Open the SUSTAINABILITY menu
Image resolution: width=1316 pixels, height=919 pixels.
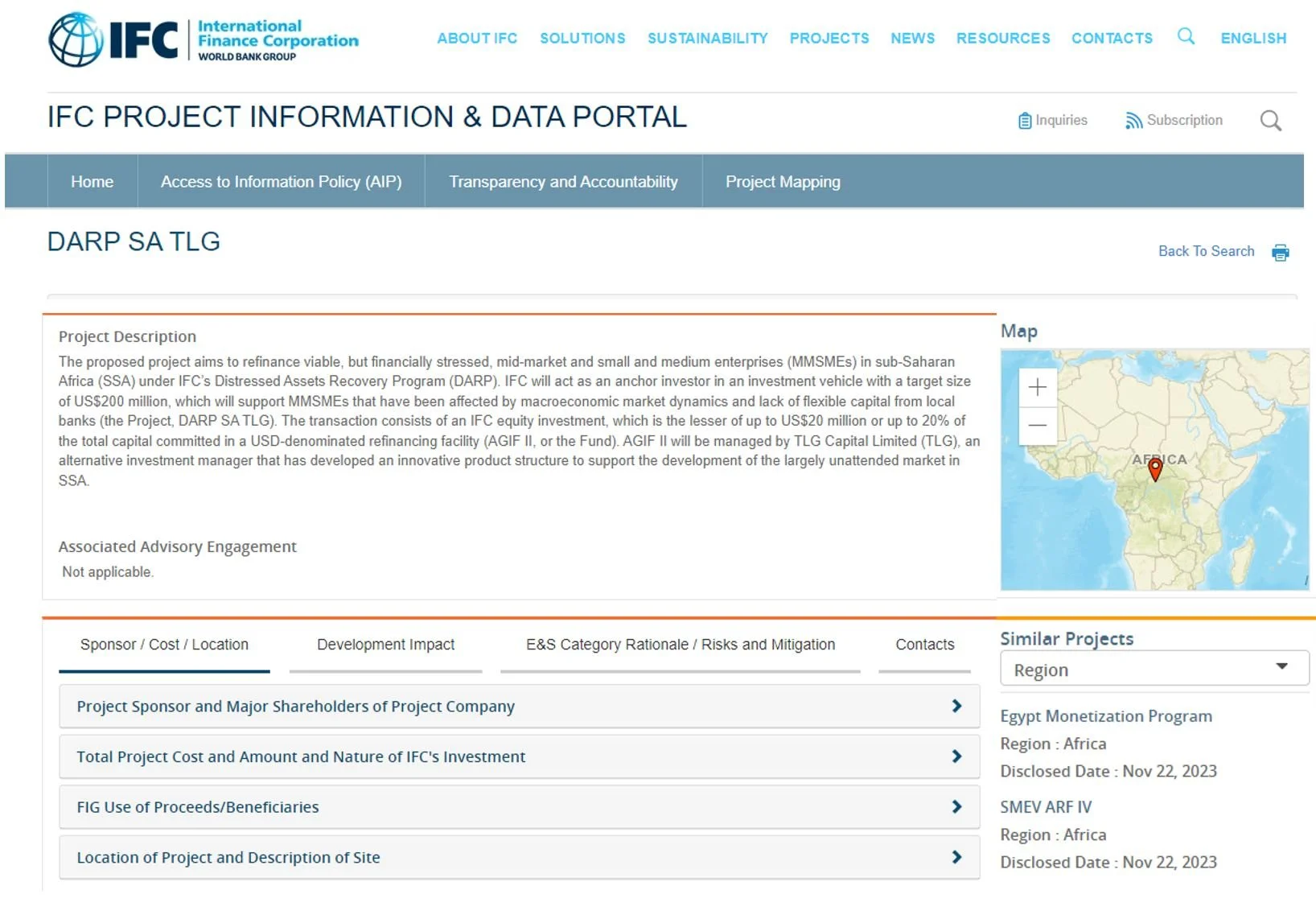point(708,38)
